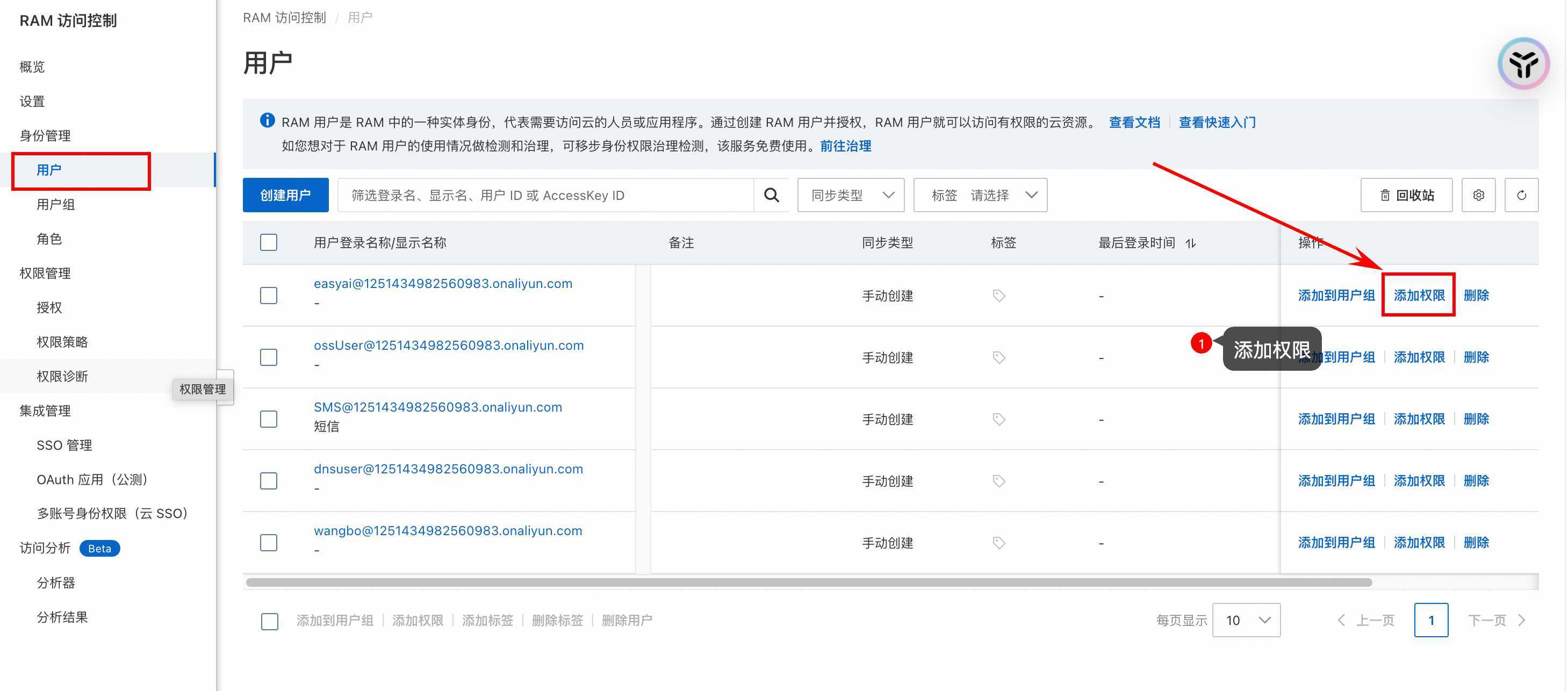Click the tag icon in SMS row

998,420
